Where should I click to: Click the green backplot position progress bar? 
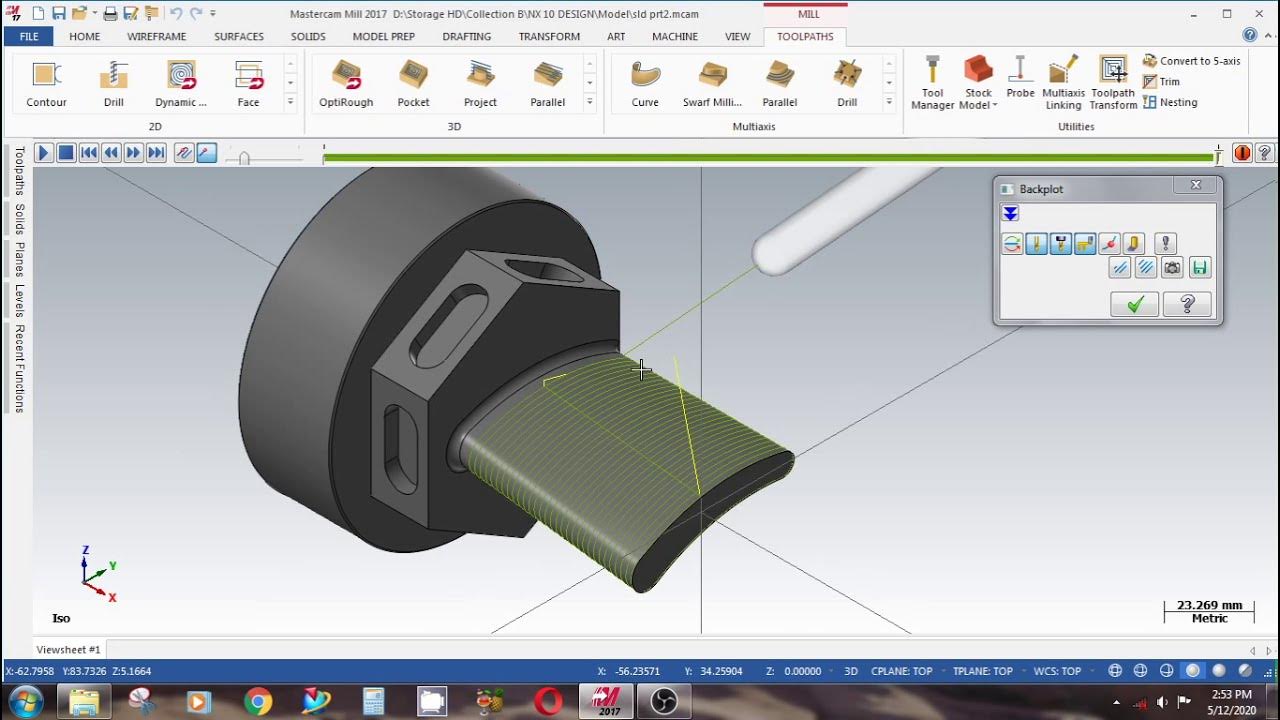pos(768,157)
